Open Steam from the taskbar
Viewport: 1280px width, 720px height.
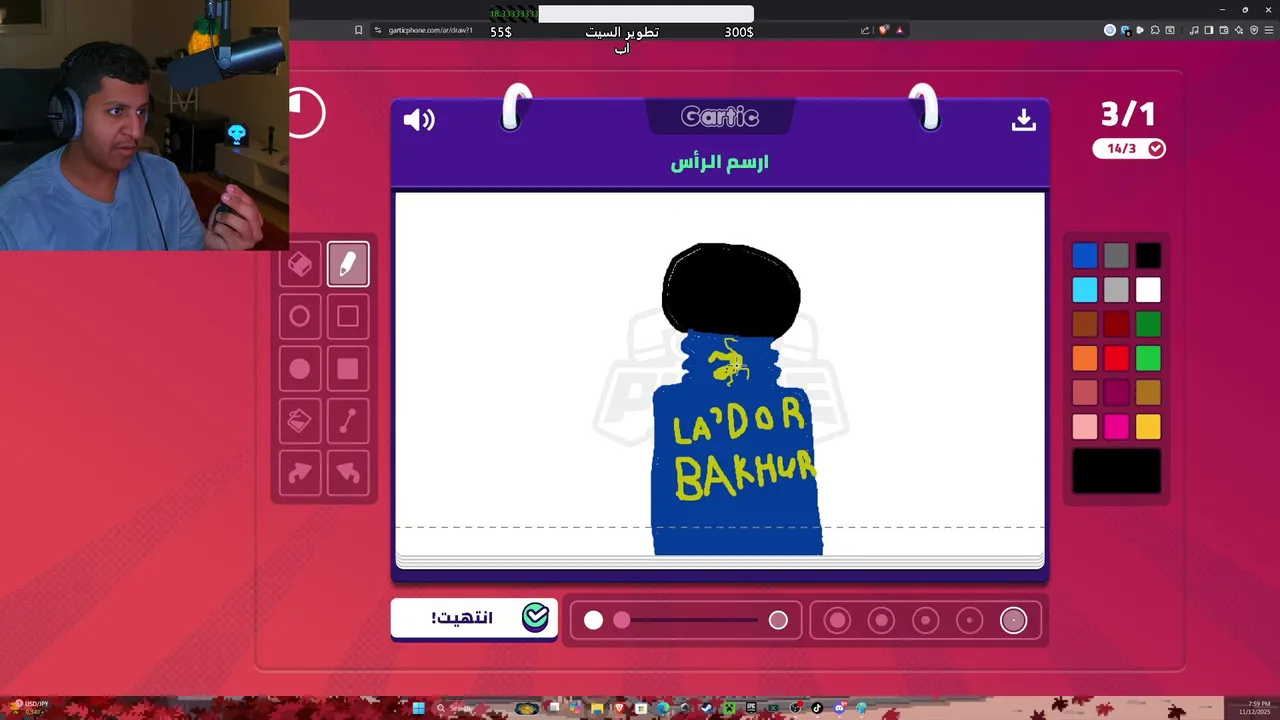click(706, 708)
